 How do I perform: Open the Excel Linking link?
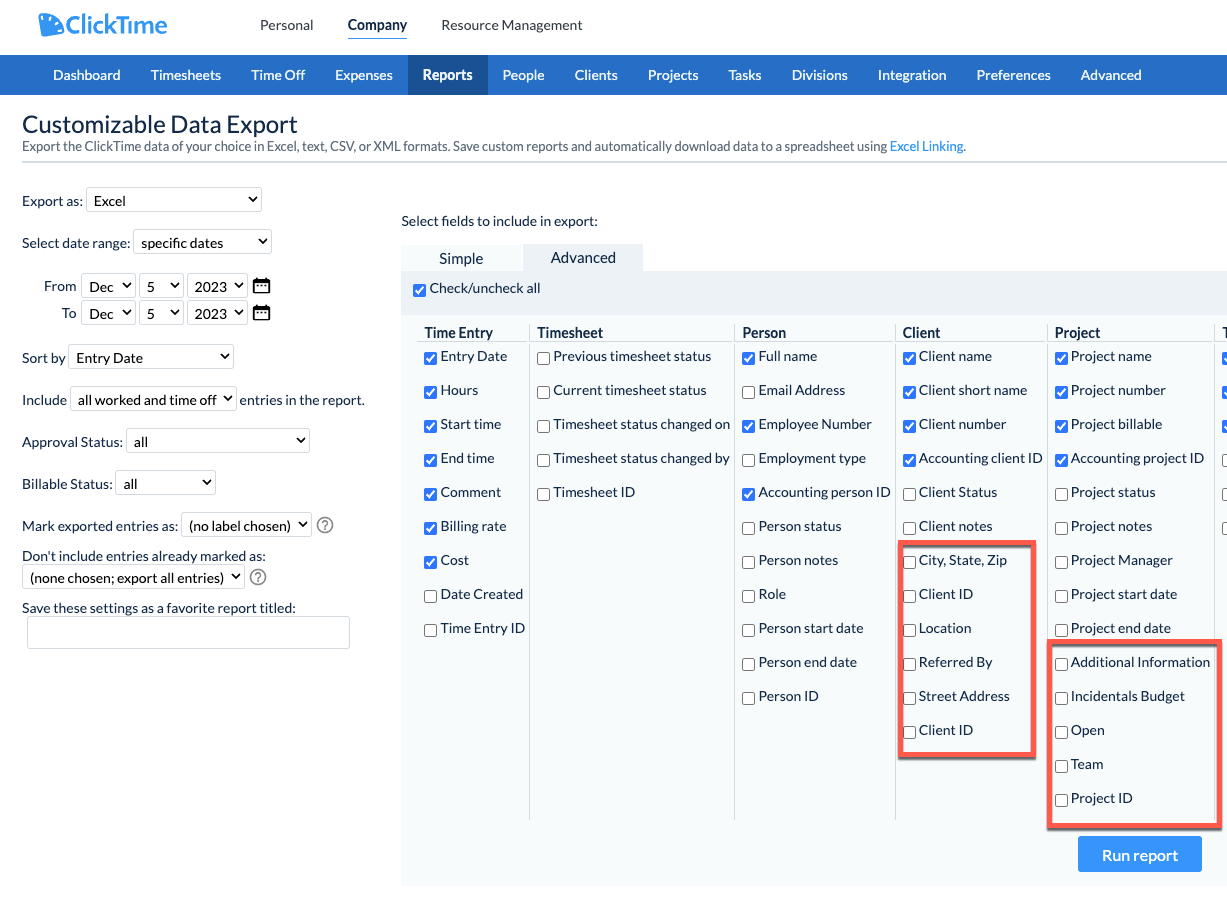(x=926, y=146)
